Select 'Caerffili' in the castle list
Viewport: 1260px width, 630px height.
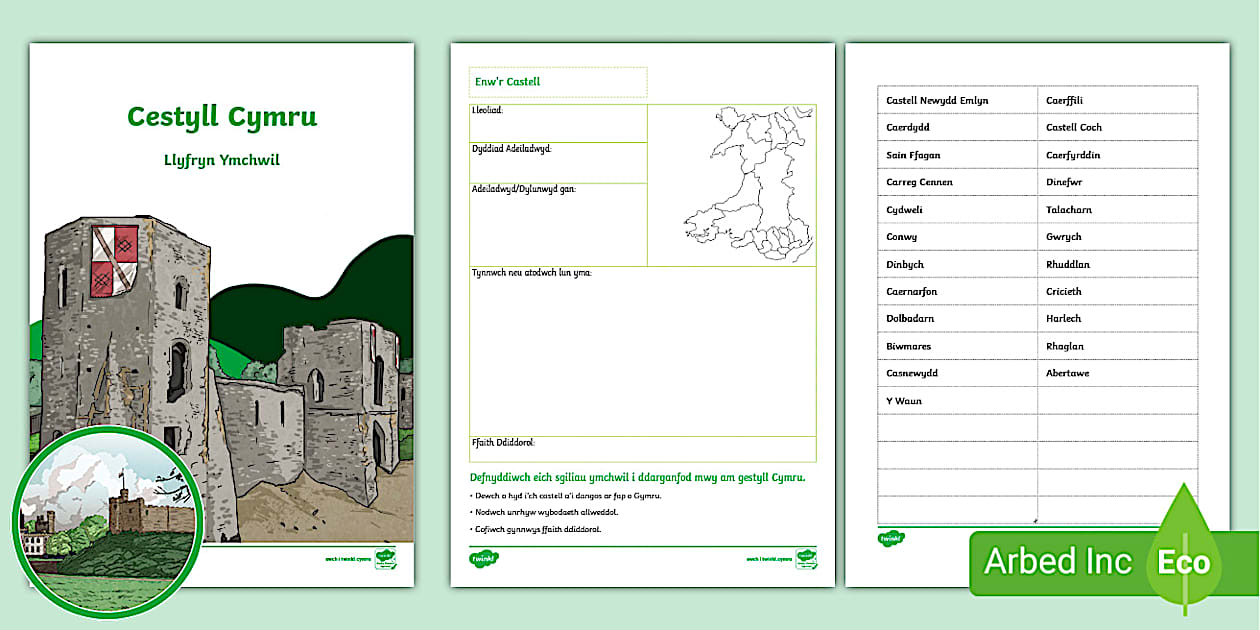[x=1063, y=100]
